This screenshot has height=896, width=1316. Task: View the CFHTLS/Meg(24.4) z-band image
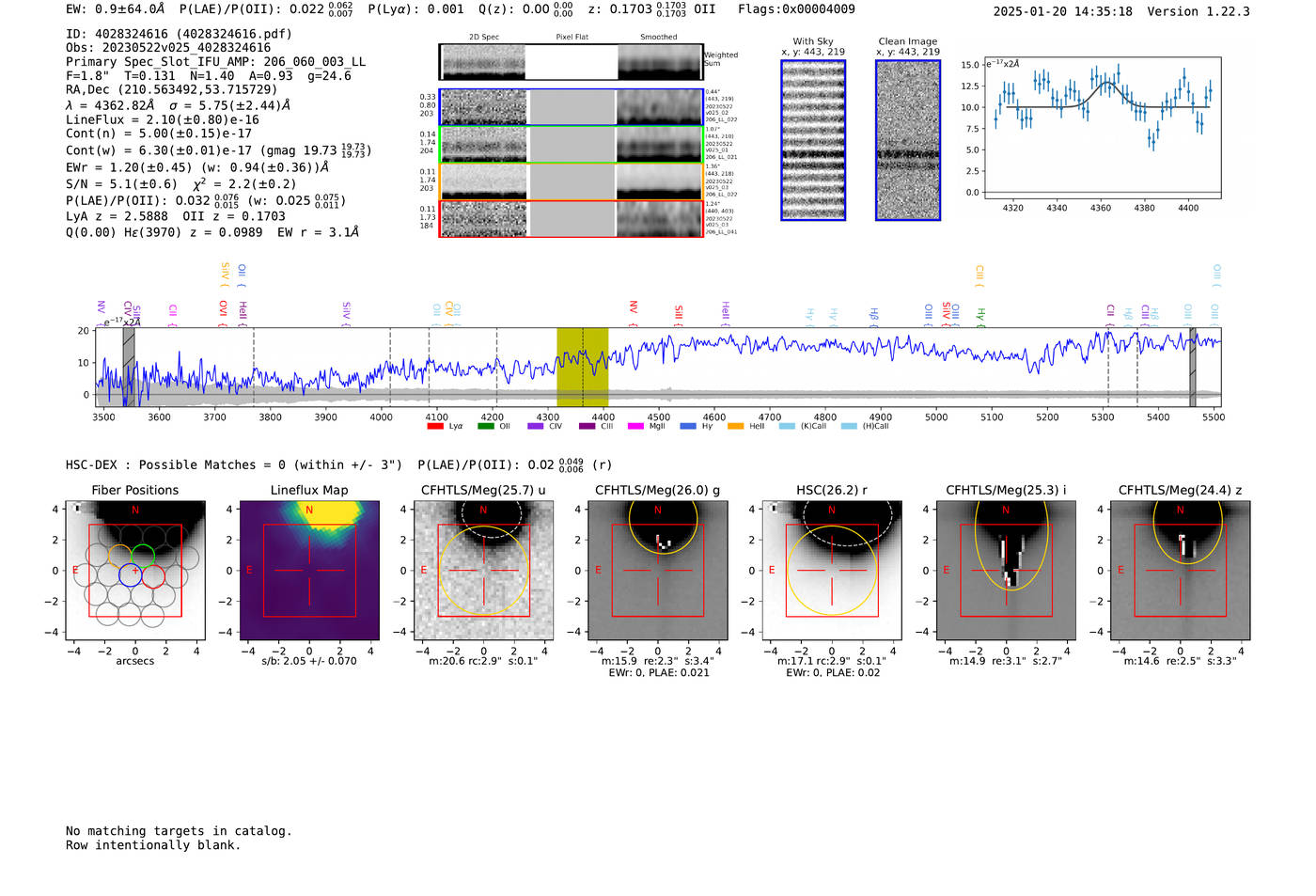[x=1181, y=571]
